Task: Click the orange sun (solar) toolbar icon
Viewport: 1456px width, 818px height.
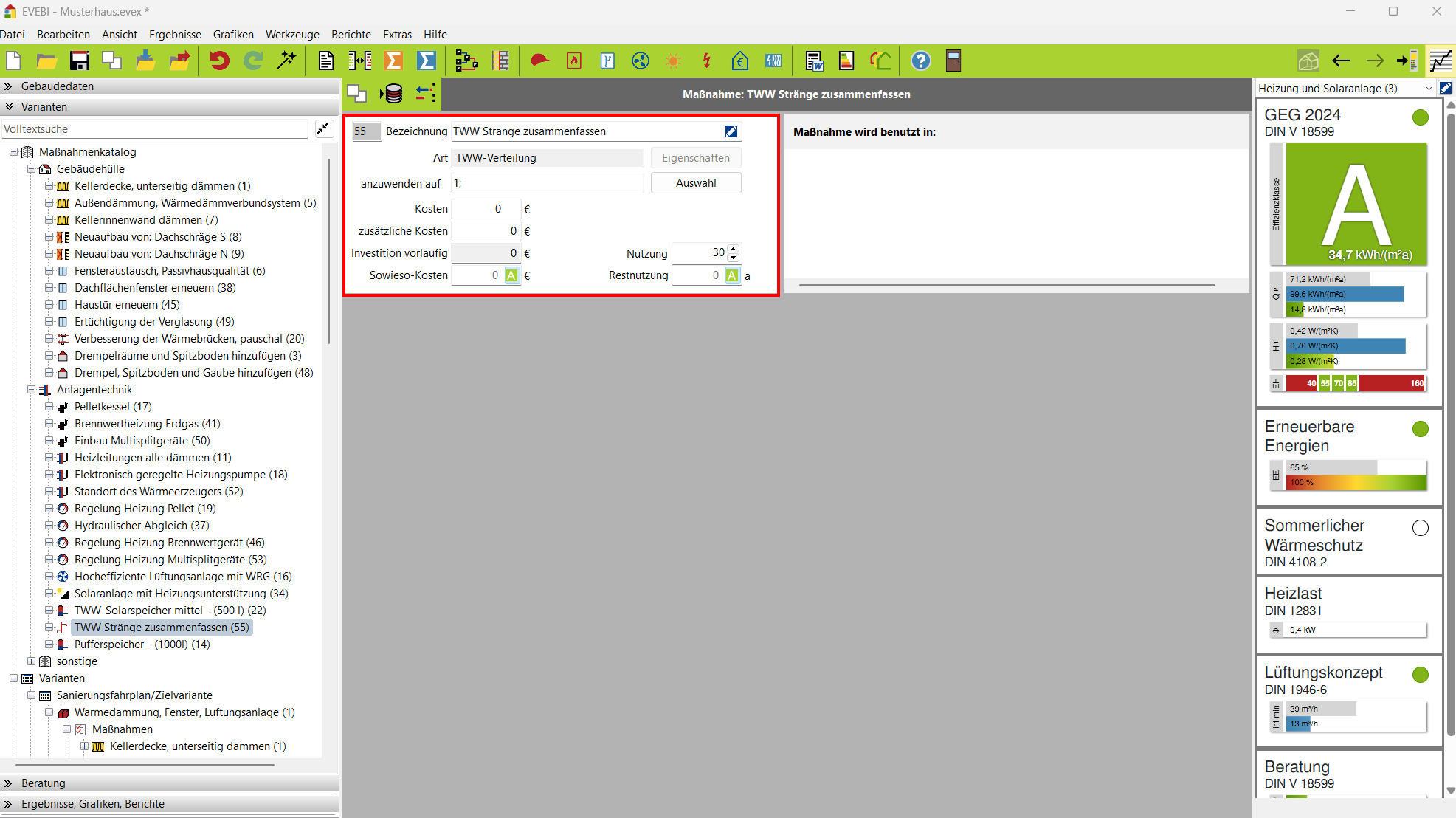Action: click(673, 61)
